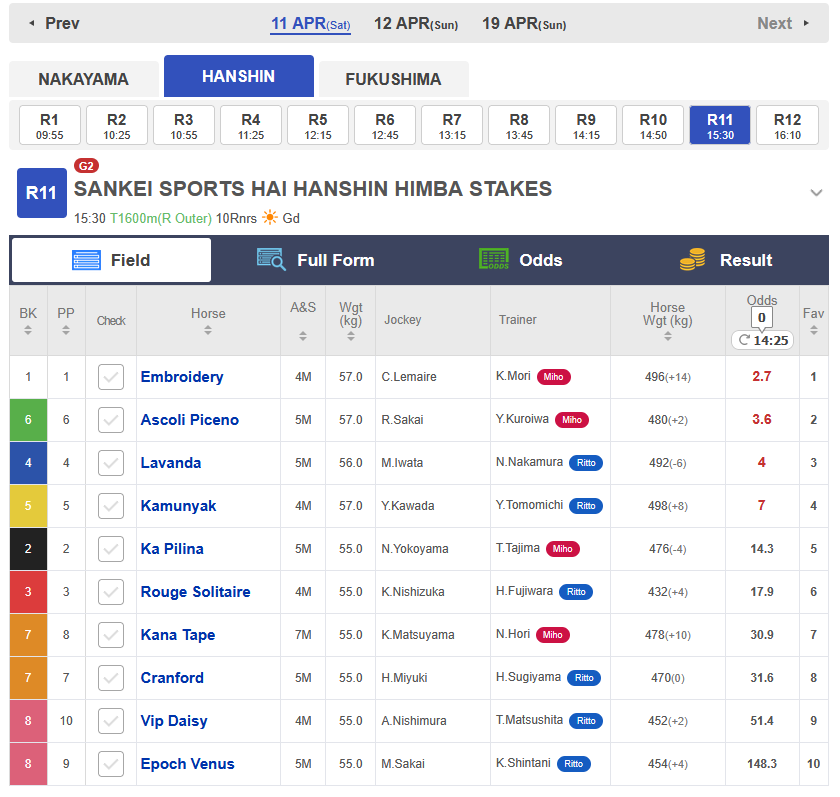Switch to the Odds tab
The width and height of the screenshot is (840, 797).
[x=520, y=260]
